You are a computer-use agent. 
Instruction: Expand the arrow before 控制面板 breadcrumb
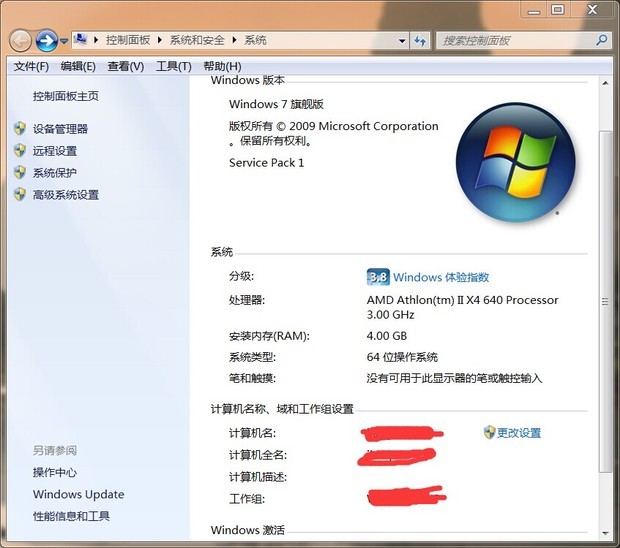[96, 40]
